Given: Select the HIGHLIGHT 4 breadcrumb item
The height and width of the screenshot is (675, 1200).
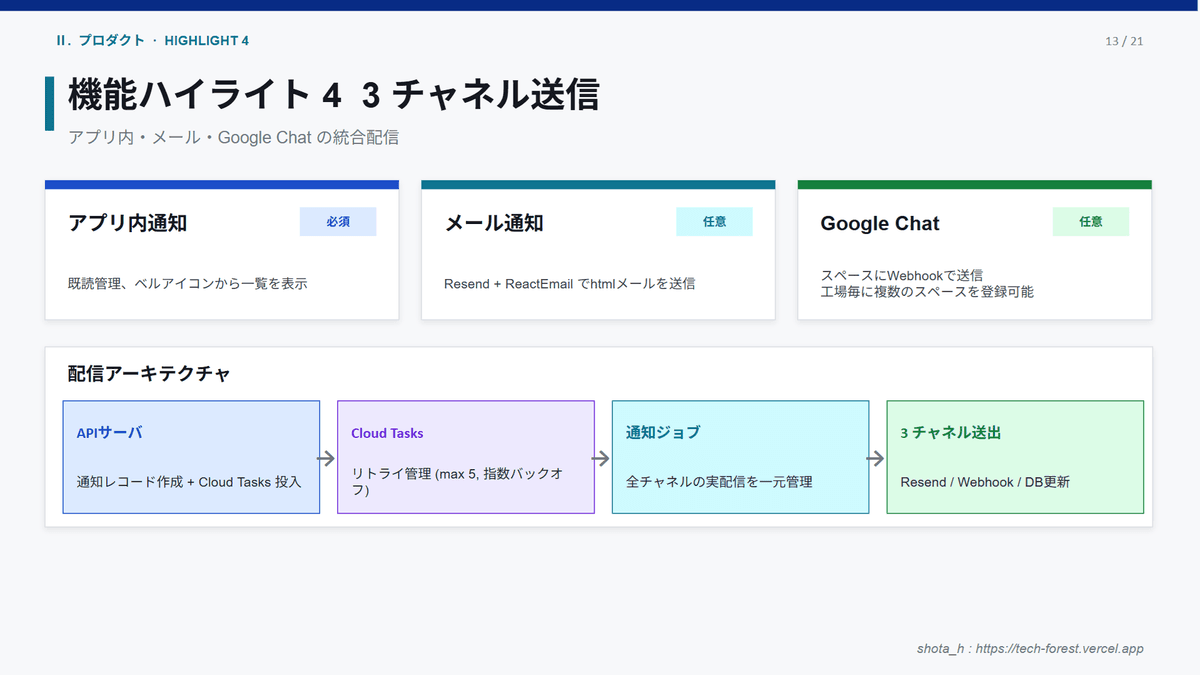Looking at the screenshot, I should pyautogui.click(x=207, y=41).
